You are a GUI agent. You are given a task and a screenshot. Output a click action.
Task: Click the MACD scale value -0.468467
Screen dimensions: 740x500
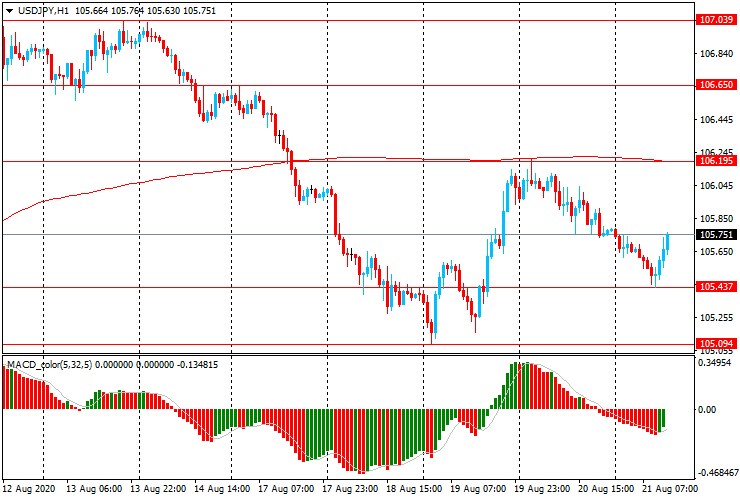coord(718,473)
